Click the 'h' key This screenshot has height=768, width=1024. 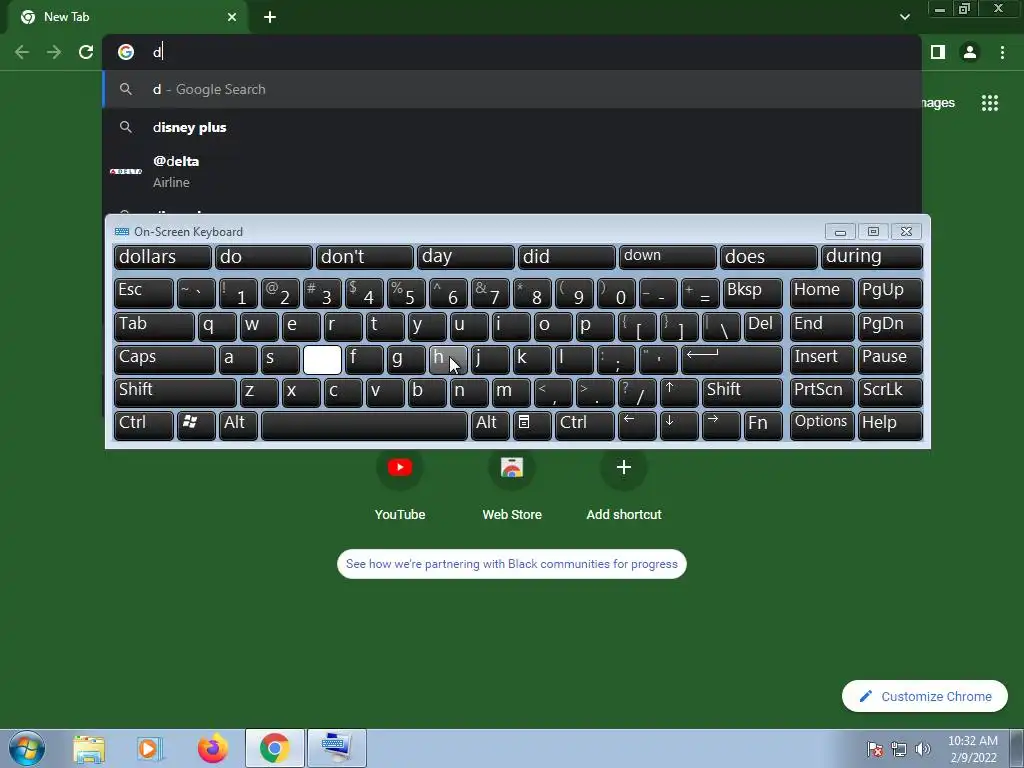click(x=448, y=359)
